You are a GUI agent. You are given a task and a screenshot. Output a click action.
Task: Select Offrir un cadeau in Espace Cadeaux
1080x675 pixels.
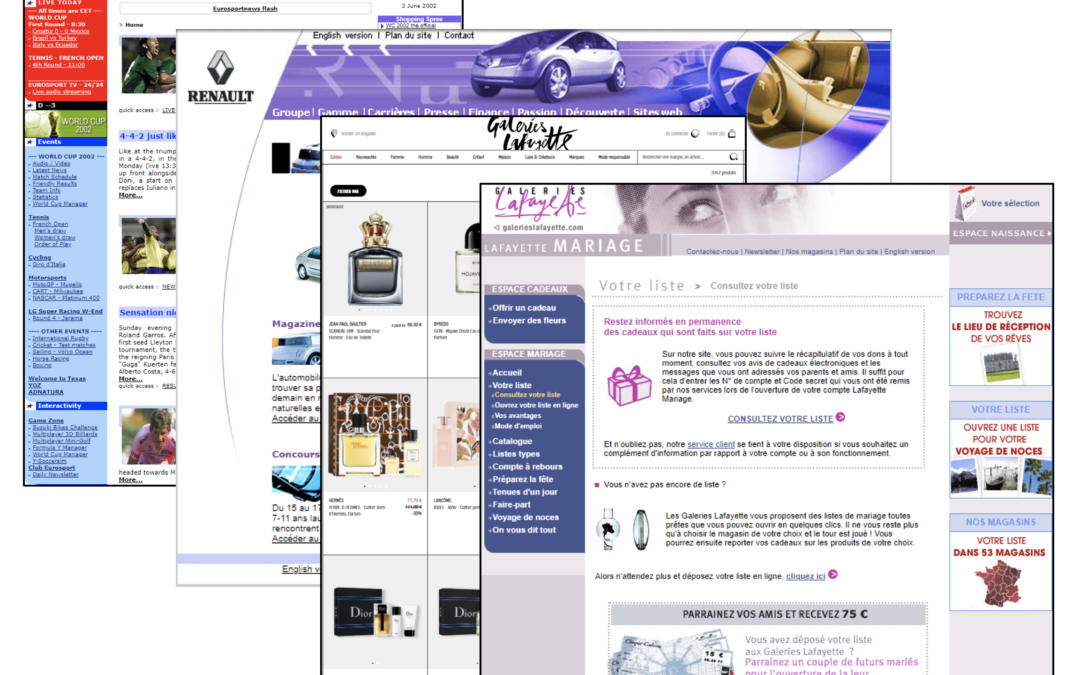(x=523, y=308)
